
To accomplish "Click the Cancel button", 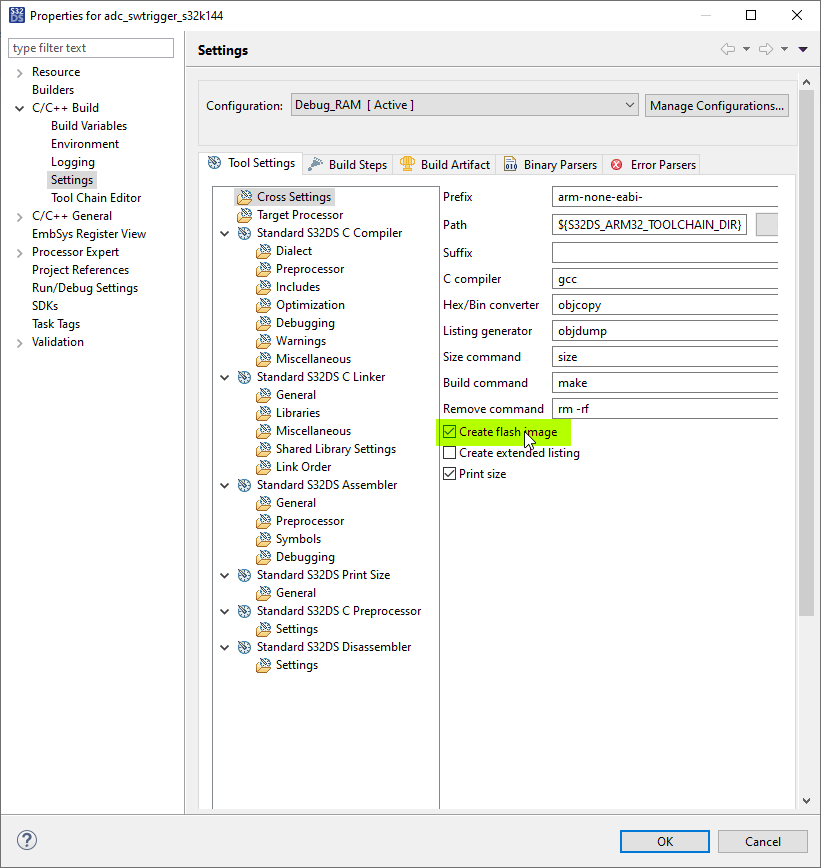I will (763, 841).
